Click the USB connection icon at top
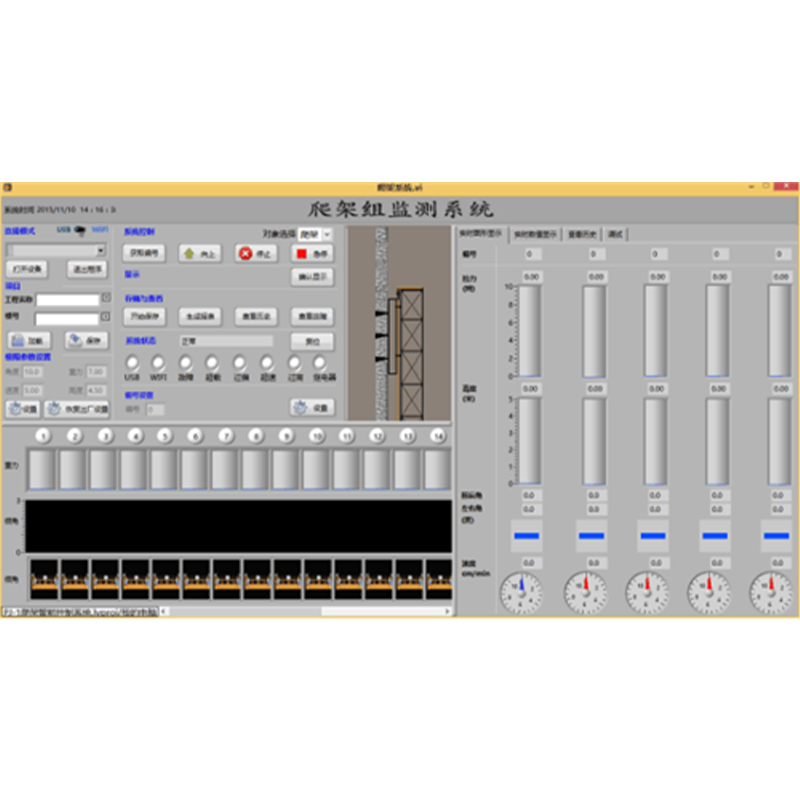Viewport: 800px width, 800px height. [80, 230]
